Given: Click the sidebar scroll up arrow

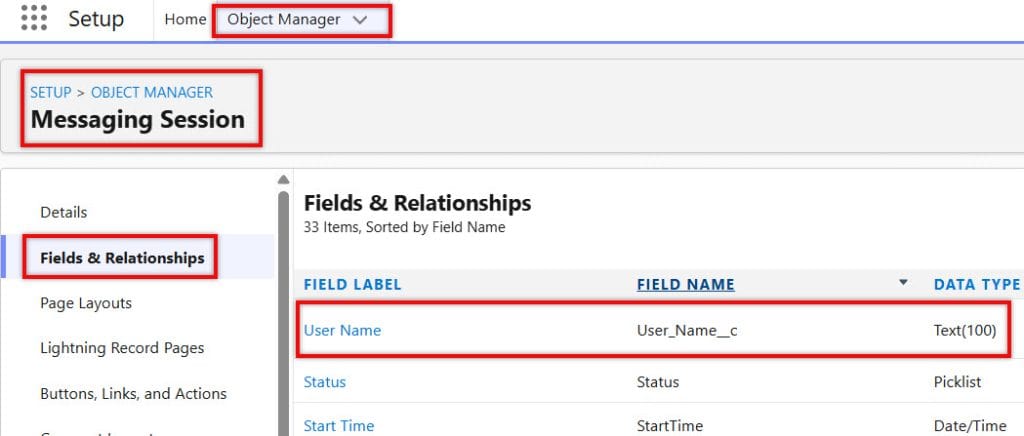Looking at the screenshot, I should 283,179.
